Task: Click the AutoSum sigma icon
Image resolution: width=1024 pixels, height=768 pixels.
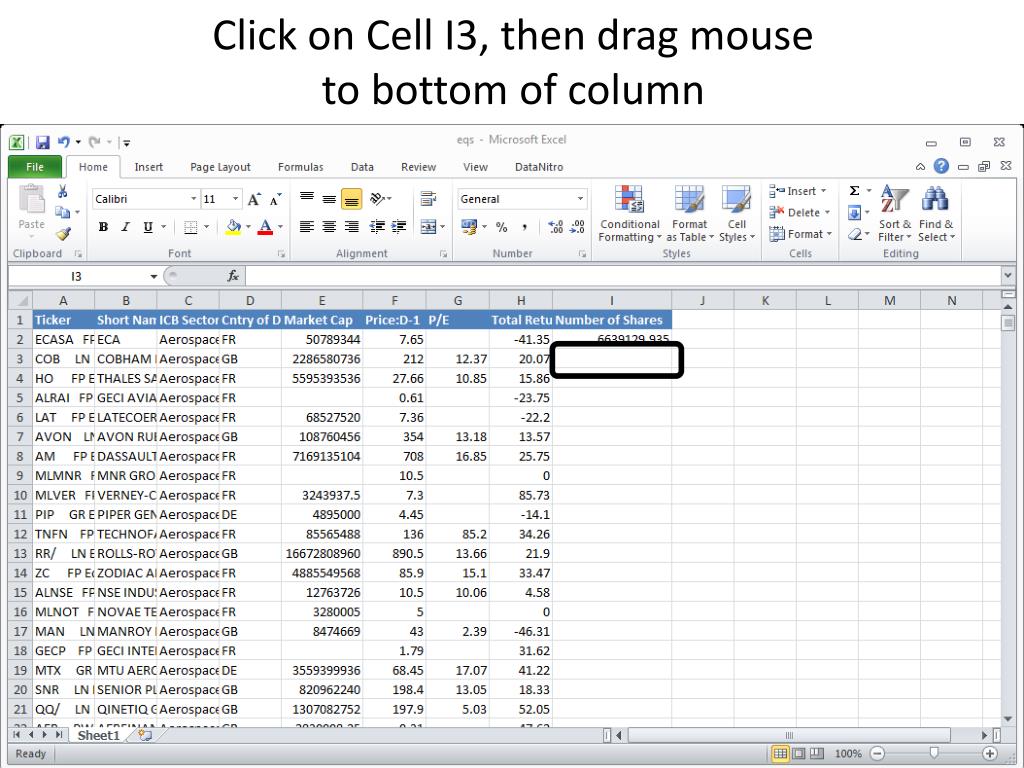Action: 854,191
